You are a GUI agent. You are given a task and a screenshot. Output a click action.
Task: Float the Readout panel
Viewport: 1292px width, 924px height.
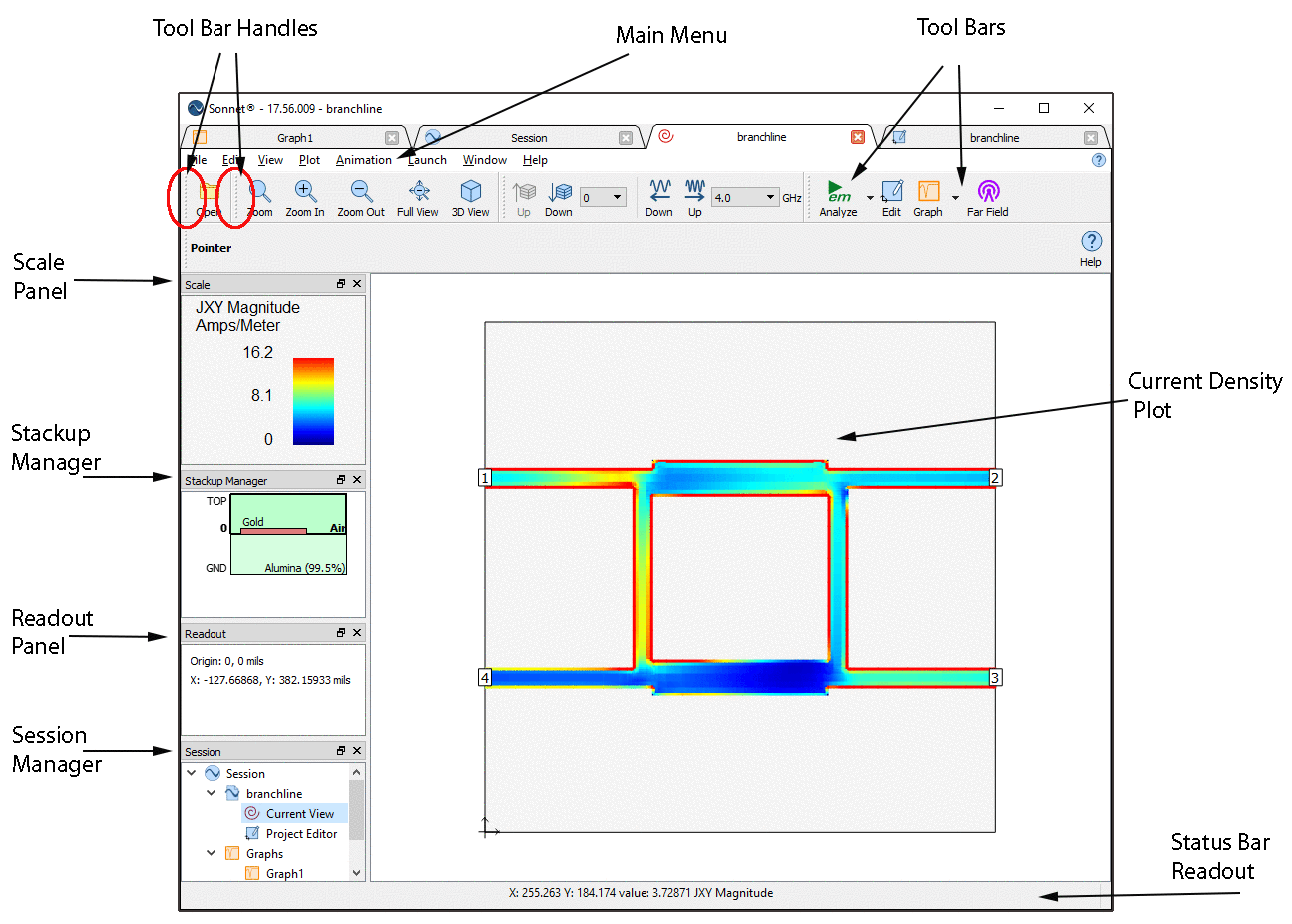pos(341,633)
